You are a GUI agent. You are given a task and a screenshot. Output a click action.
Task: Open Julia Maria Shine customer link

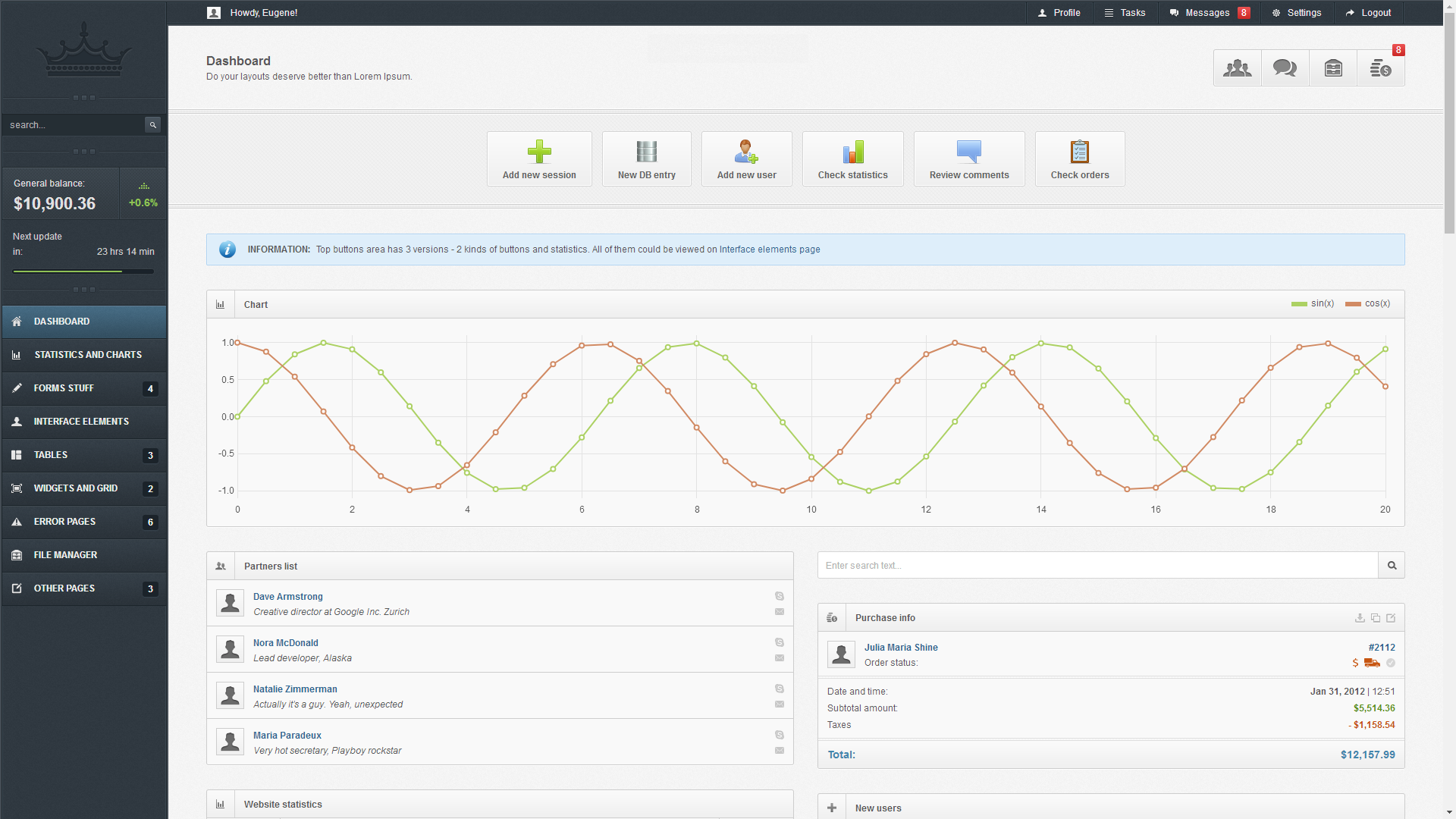coord(901,648)
